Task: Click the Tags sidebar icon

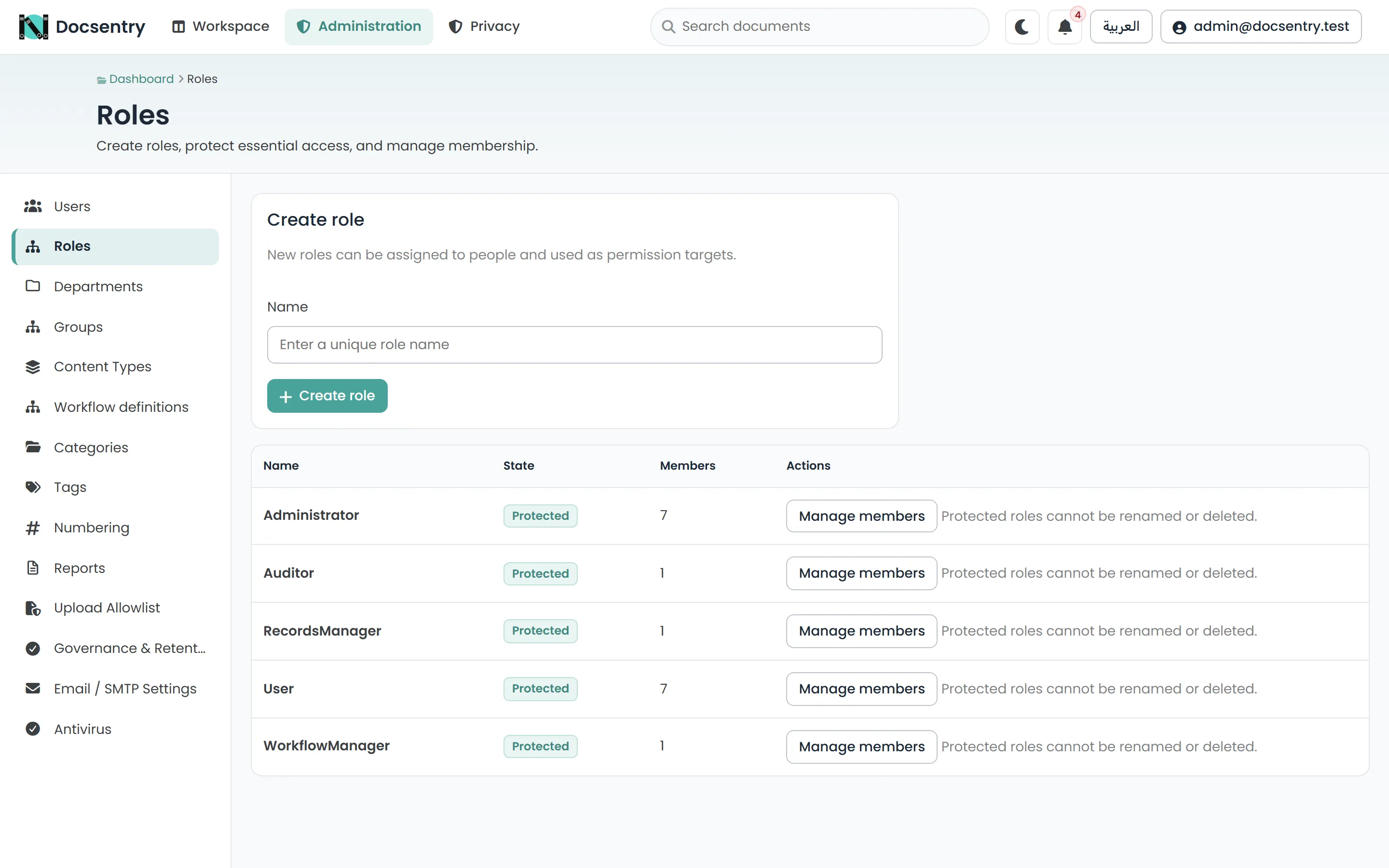Action: click(x=33, y=488)
